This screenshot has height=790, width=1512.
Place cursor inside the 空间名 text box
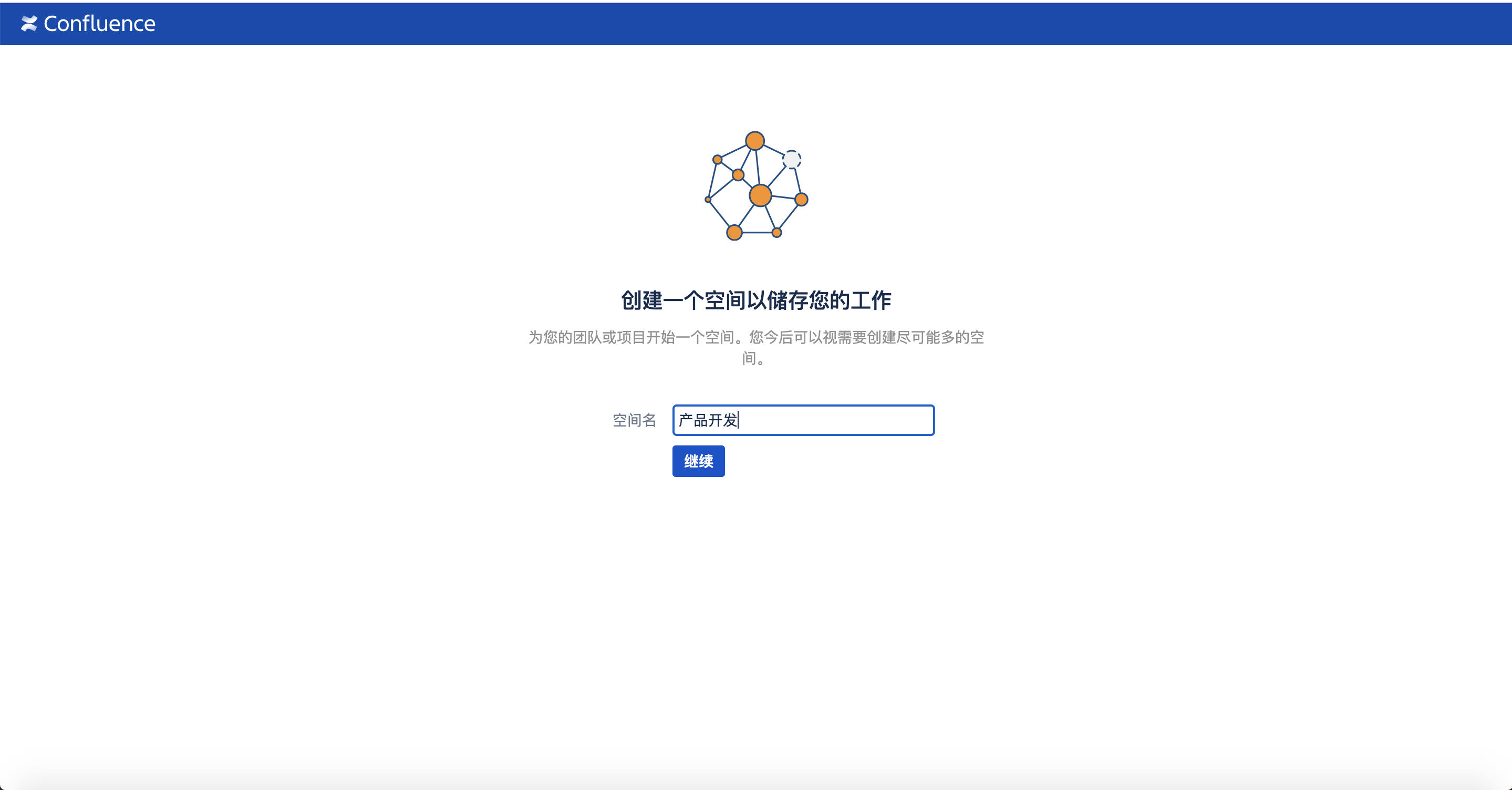point(822,420)
